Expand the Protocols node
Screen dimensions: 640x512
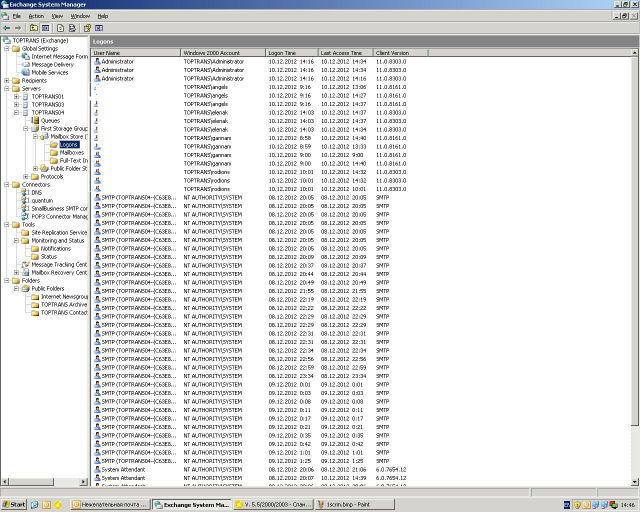pyautogui.click(x=26, y=176)
